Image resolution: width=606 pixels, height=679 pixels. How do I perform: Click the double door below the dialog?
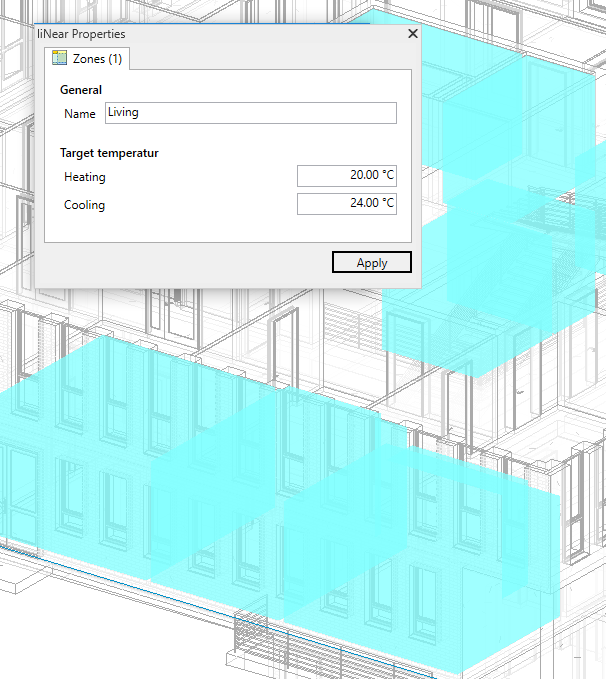[x=177, y=313]
